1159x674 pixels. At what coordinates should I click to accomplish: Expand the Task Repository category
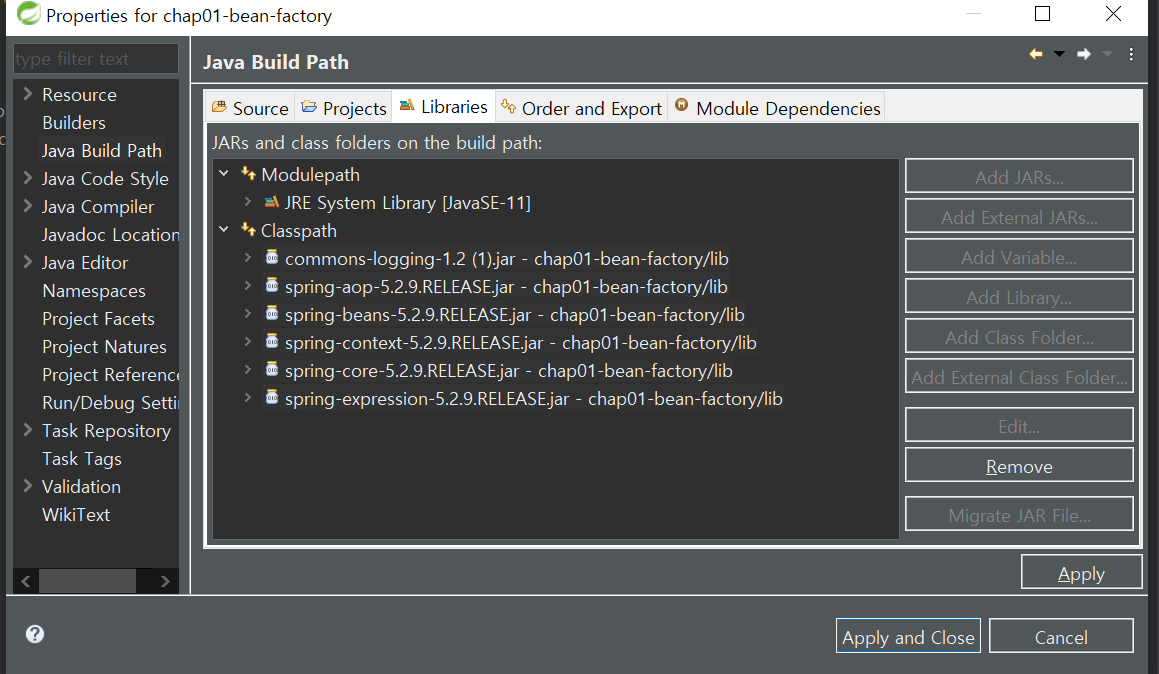click(x=28, y=430)
